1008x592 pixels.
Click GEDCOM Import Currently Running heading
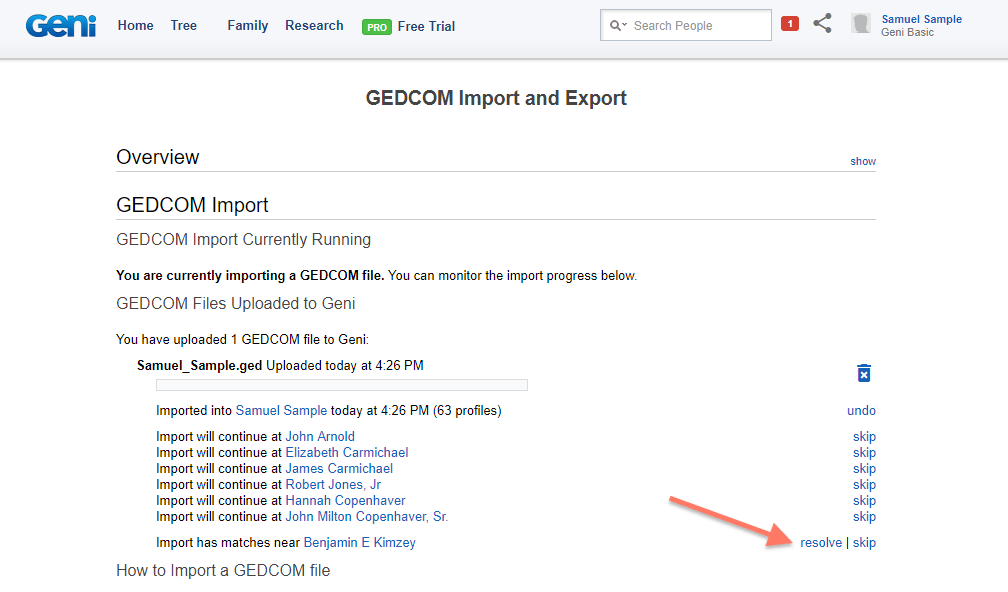click(x=244, y=240)
